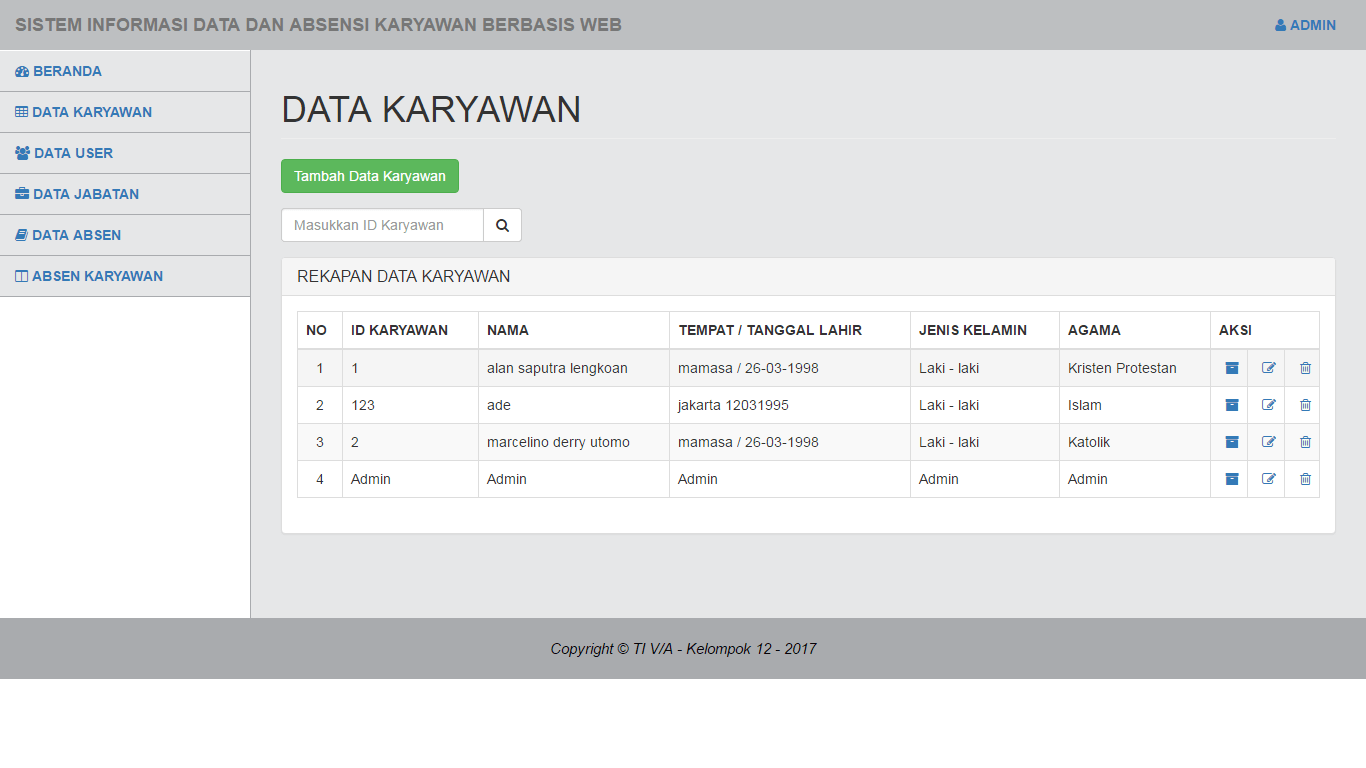Click the book icon beside DATA ABSEN

[21, 235]
